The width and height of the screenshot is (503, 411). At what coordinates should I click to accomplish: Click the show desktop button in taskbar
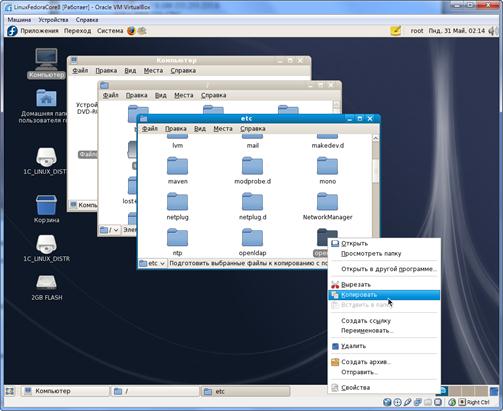[10, 391]
